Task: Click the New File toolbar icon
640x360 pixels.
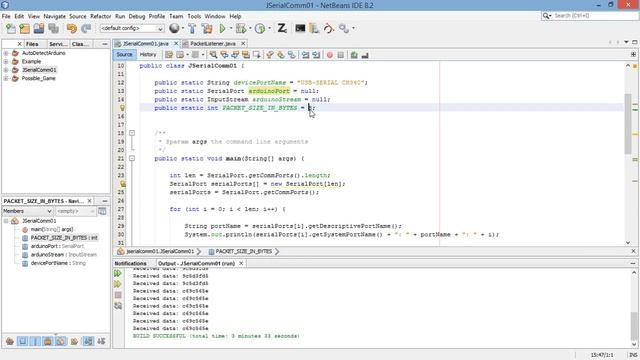Action: [11, 29]
